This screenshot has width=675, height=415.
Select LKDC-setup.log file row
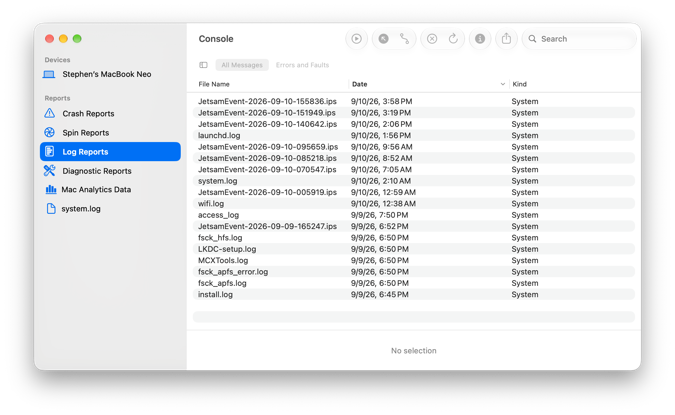tap(414, 249)
